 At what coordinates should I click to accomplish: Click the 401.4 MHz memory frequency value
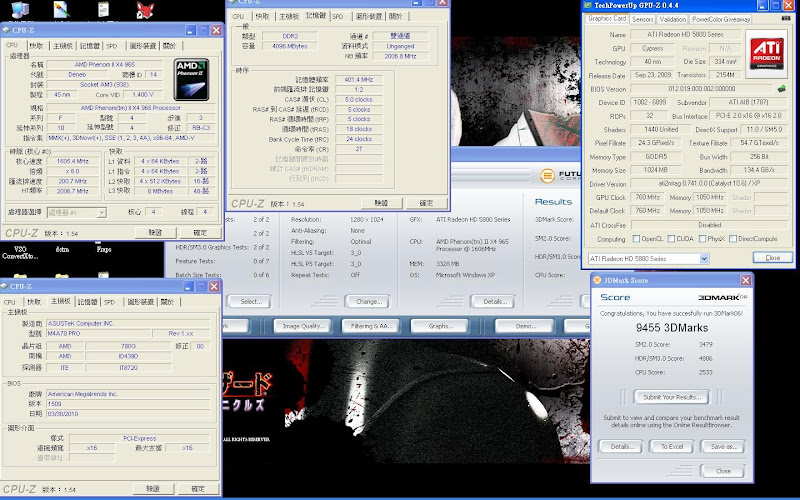tap(359, 80)
